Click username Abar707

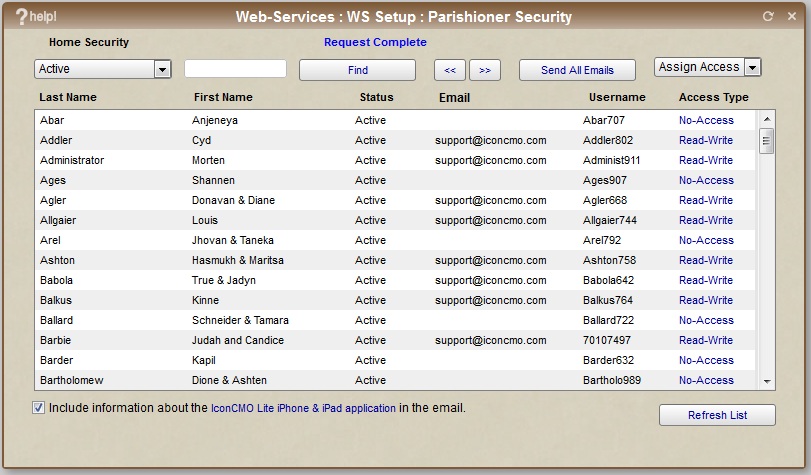(x=604, y=120)
